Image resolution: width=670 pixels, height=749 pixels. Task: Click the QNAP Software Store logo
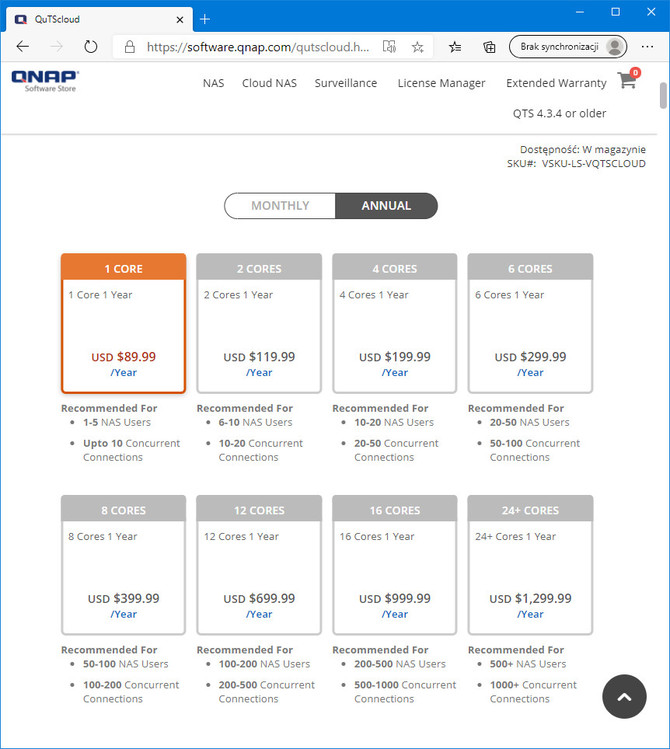point(45,81)
